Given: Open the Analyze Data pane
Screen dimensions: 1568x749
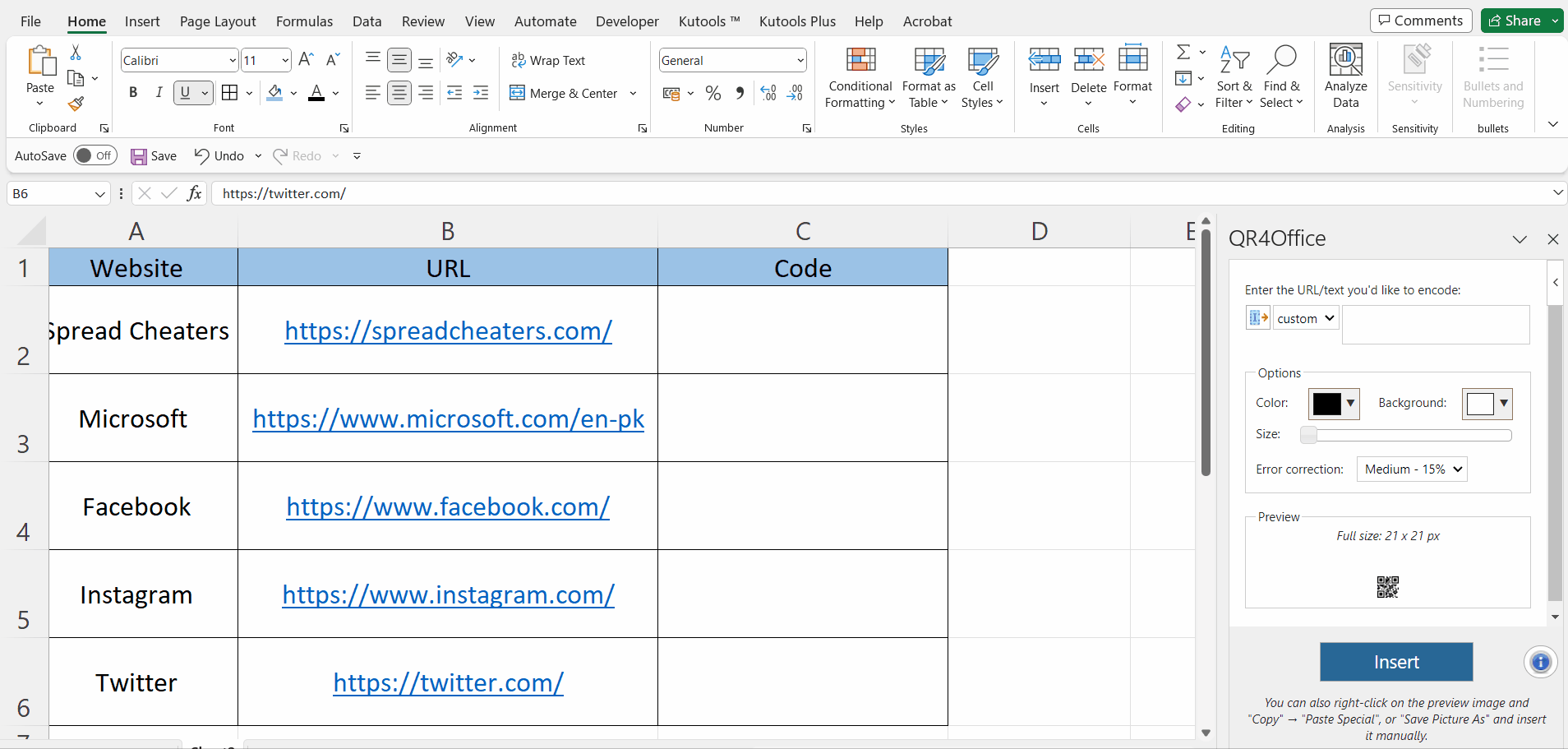Looking at the screenshot, I should click(1345, 78).
